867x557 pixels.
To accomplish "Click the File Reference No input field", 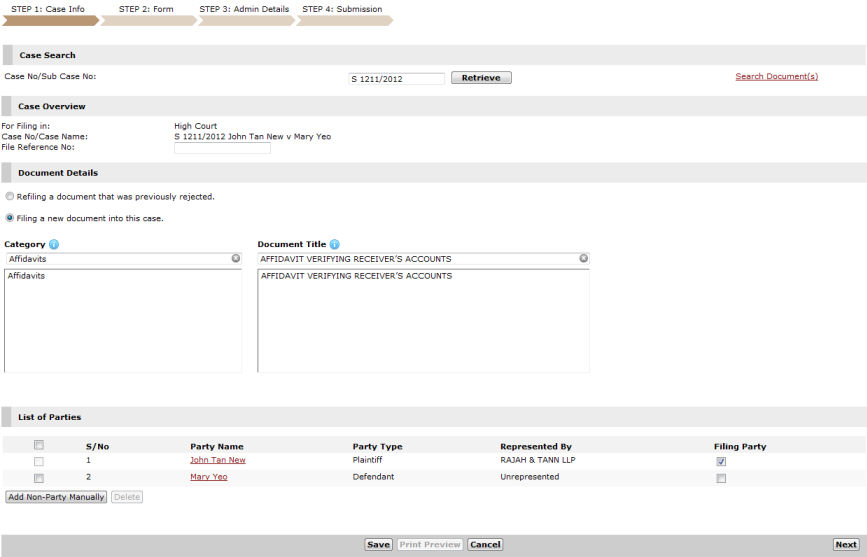I will click(222, 148).
